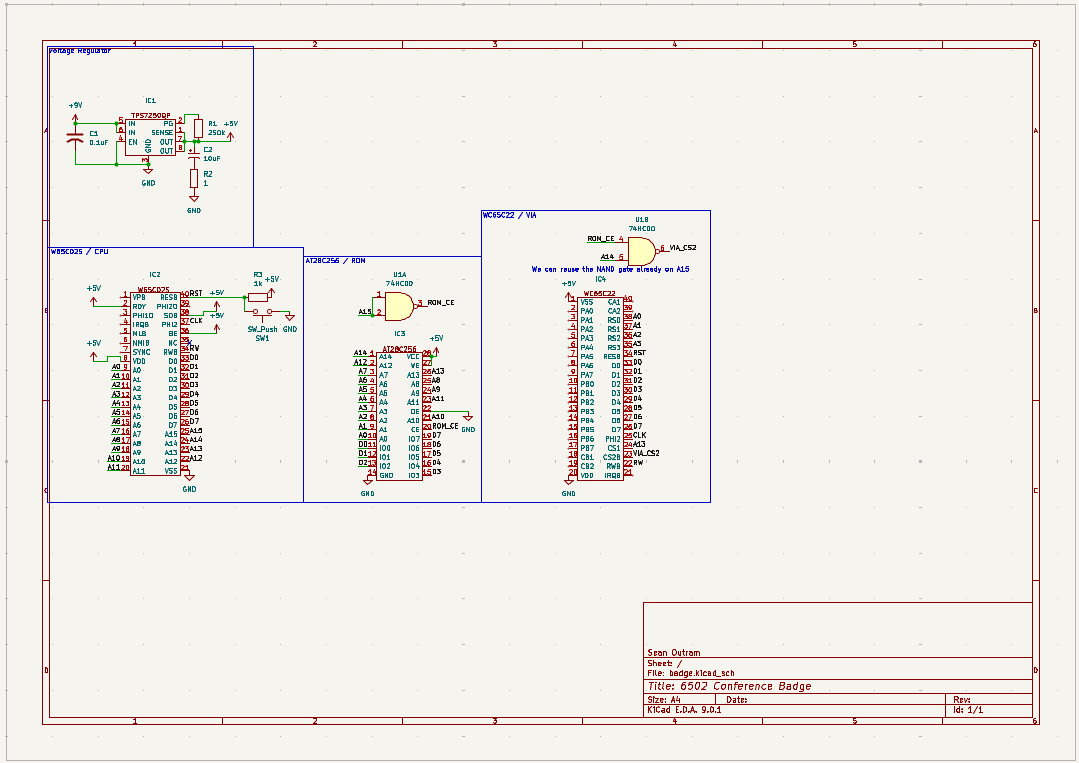Select the W65C22 VIA chip body
The width and height of the screenshot is (1079, 763).
point(600,387)
